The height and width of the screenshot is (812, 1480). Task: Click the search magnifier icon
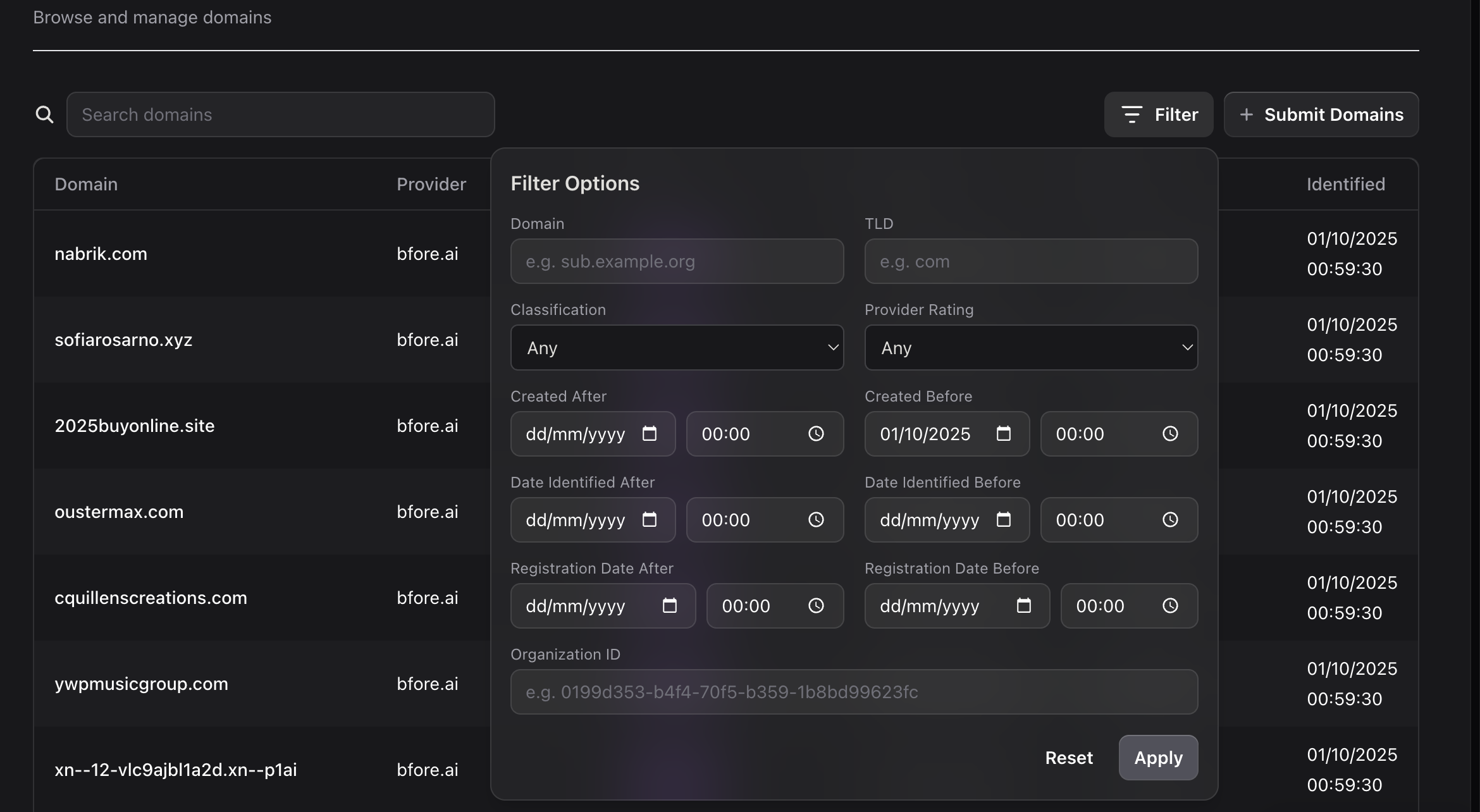(44, 114)
